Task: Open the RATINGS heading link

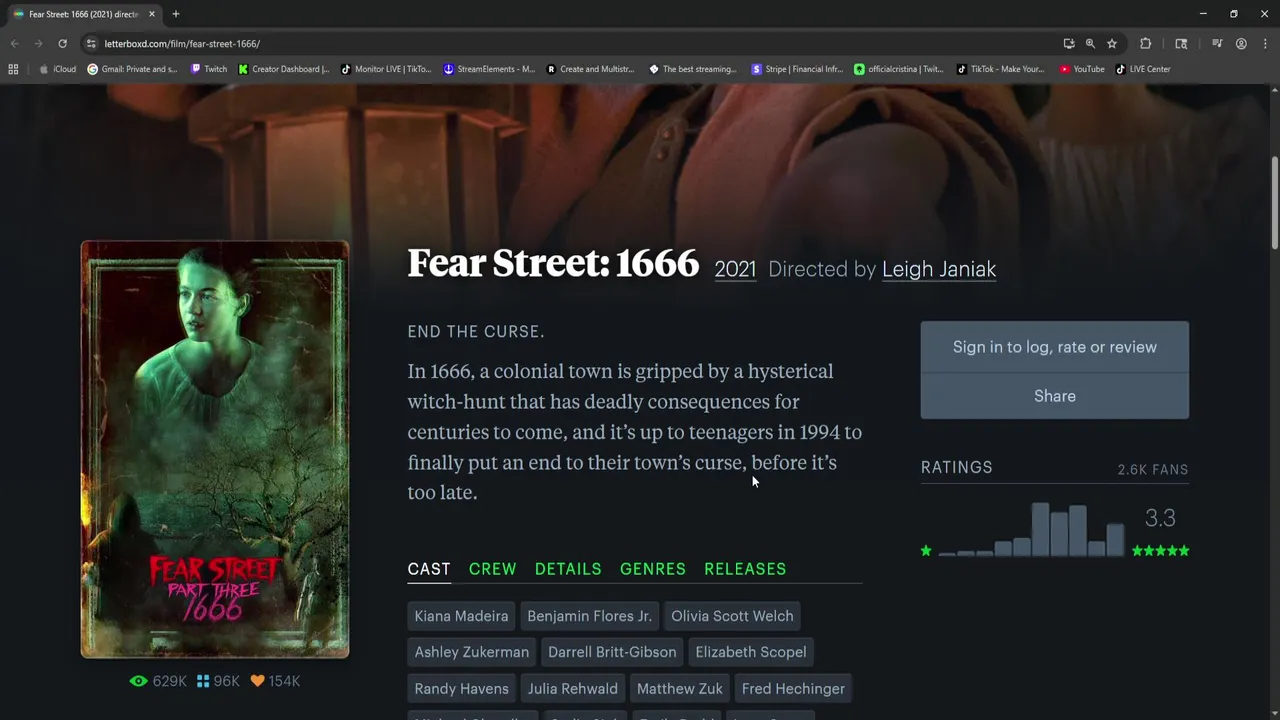Action: coord(957,467)
